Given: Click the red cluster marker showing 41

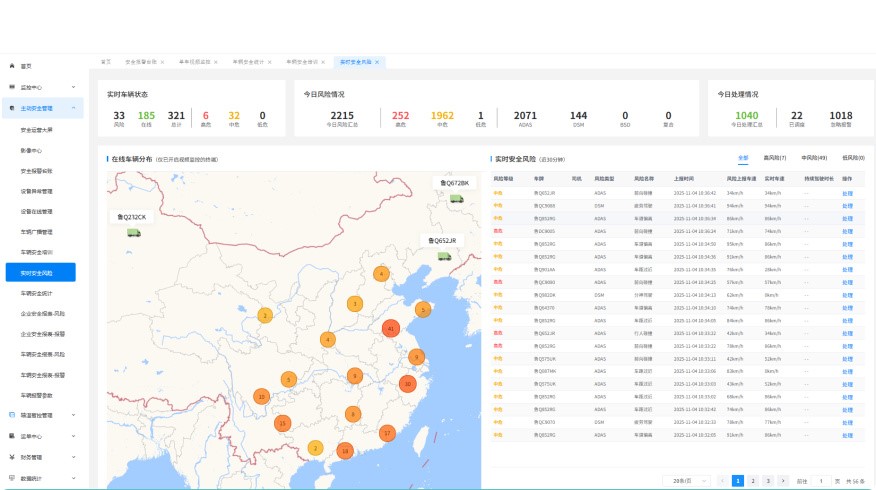Looking at the screenshot, I should click(x=390, y=329).
